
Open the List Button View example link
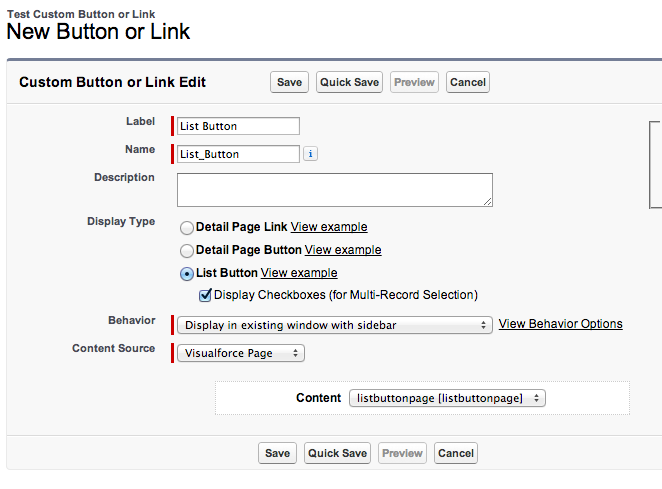[299, 273]
